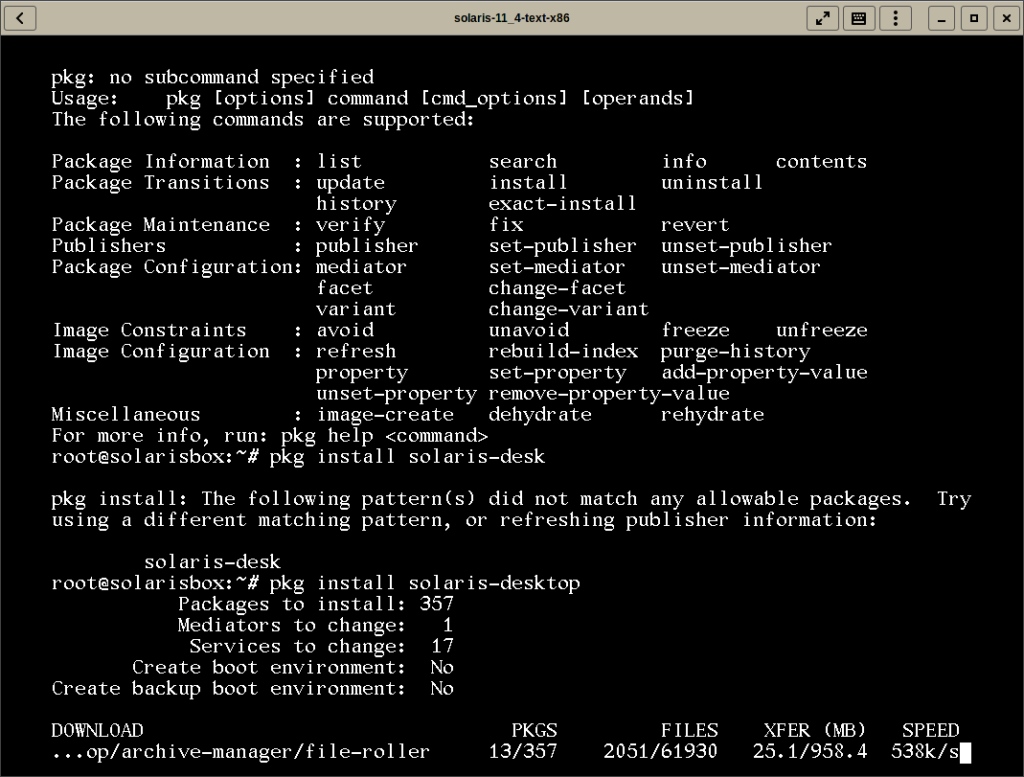
Task: Click the 'rebuild-index' command text
Action: 563,351
